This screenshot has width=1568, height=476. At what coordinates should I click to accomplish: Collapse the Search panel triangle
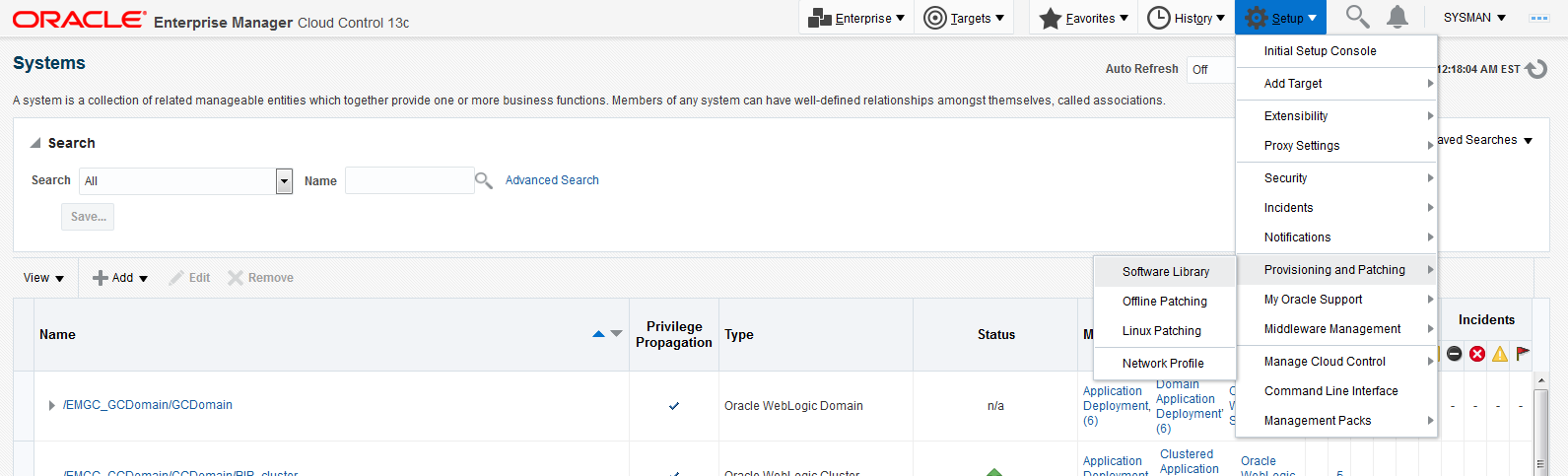pos(35,143)
